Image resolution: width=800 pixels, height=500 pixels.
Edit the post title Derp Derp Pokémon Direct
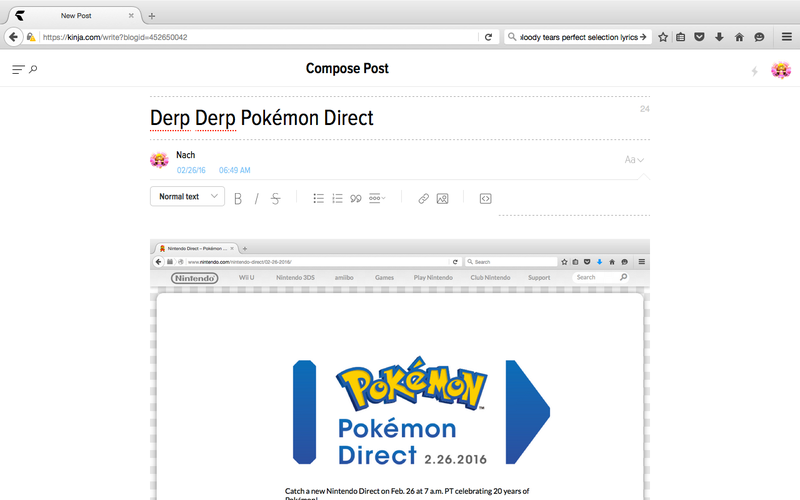click(x=262, y=118)
